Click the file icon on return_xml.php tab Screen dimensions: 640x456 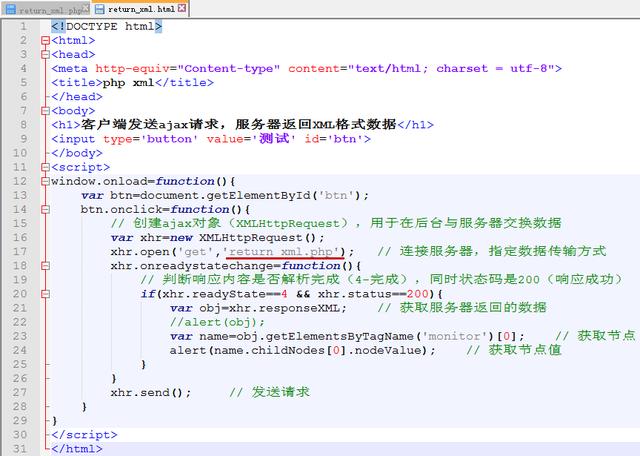(9, 9)
